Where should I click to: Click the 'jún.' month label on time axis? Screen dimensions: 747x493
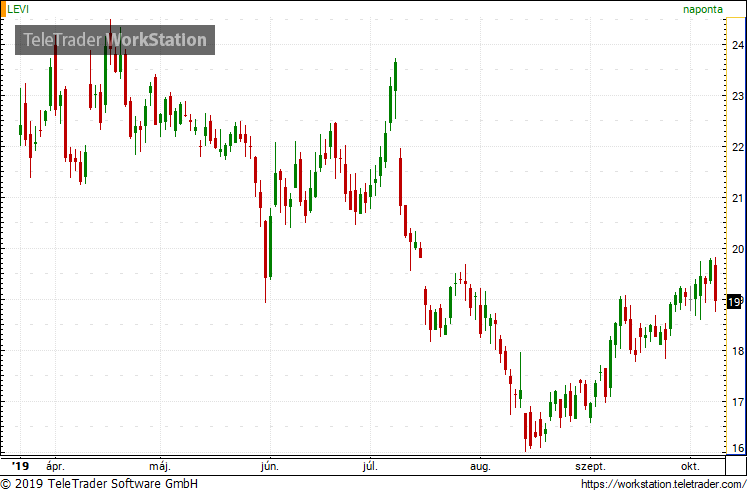click(x=270, y=466)
